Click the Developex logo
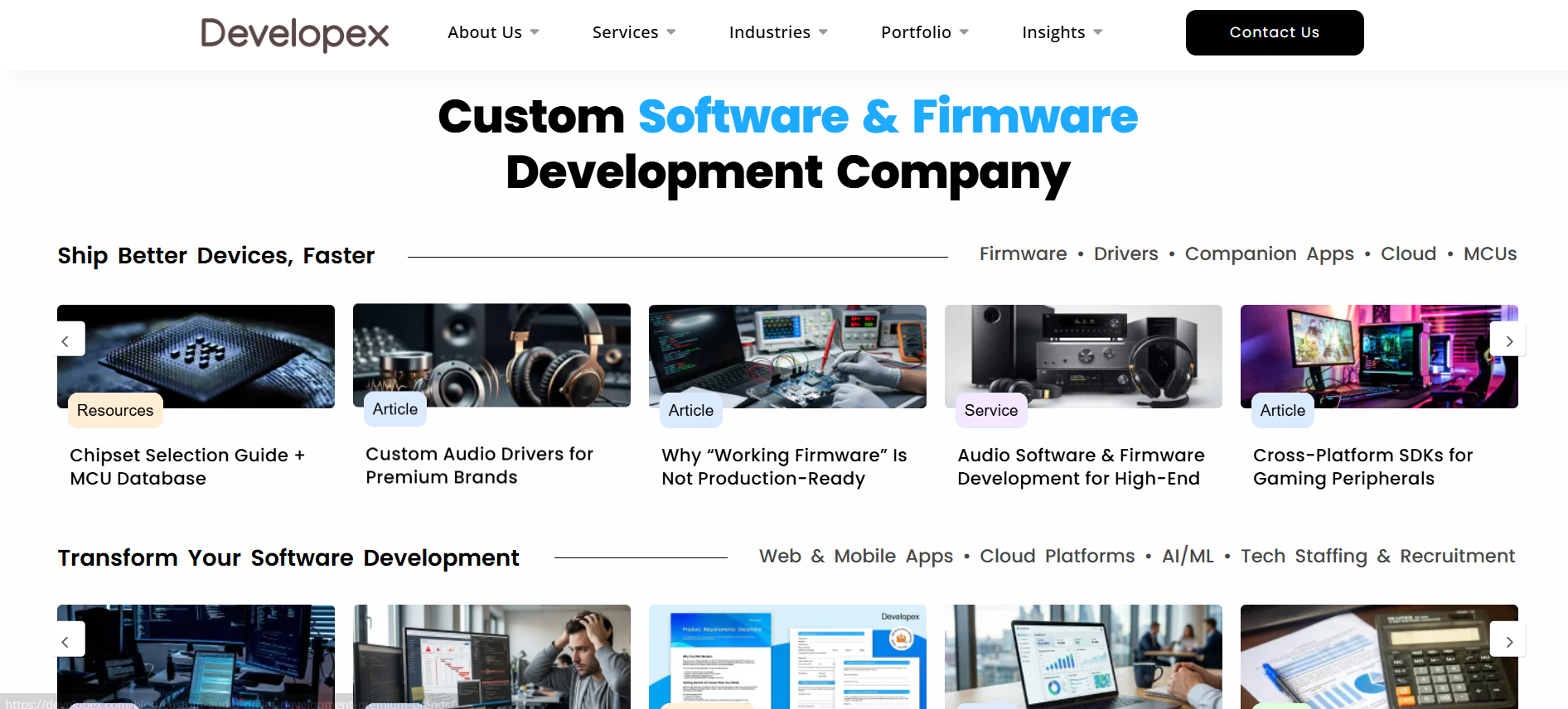 pyautogui.click(x=294, y=34)
